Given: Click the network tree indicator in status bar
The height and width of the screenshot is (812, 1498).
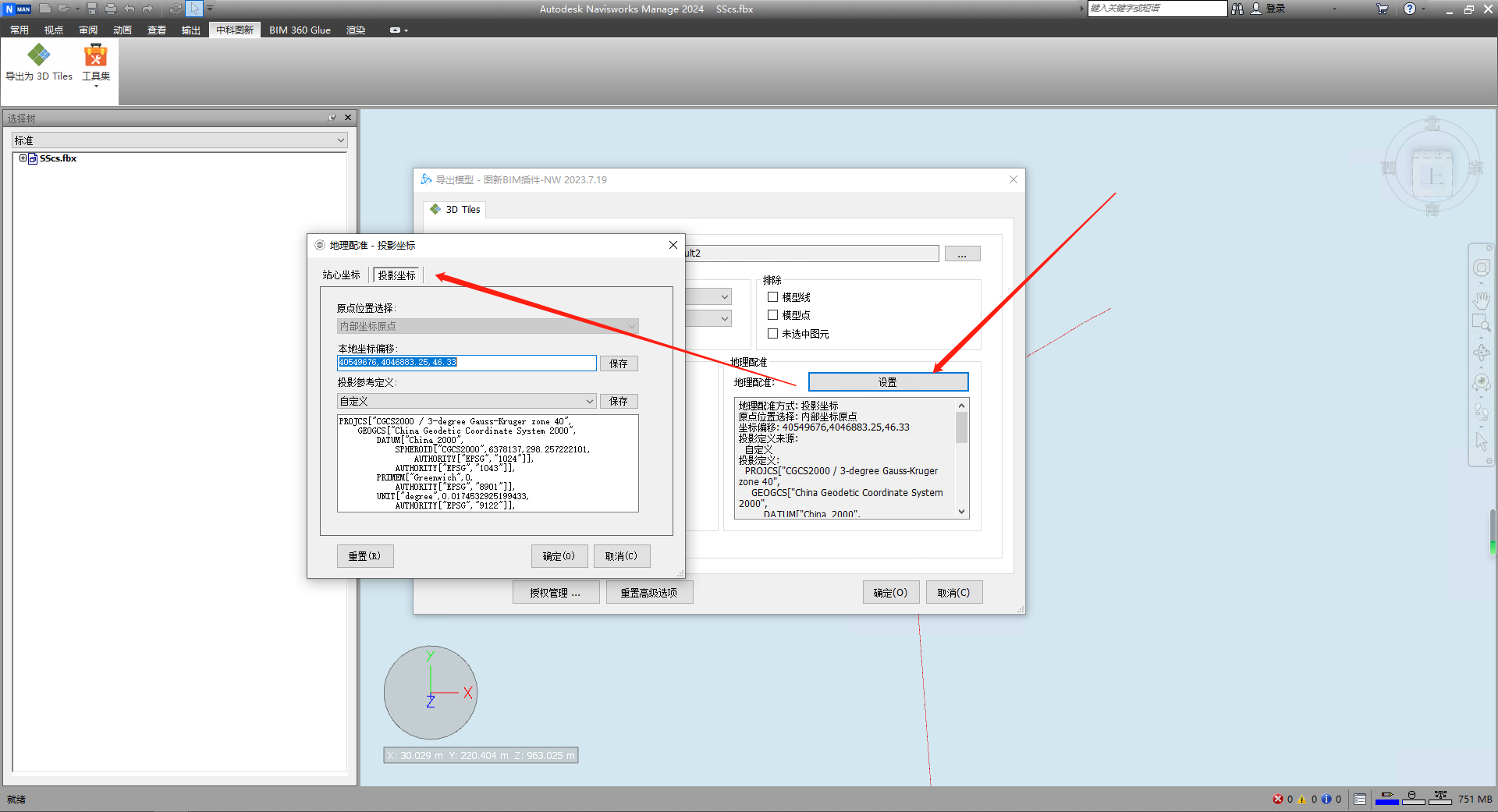Looking at the screenshot, I should (x=1440, y=797).
